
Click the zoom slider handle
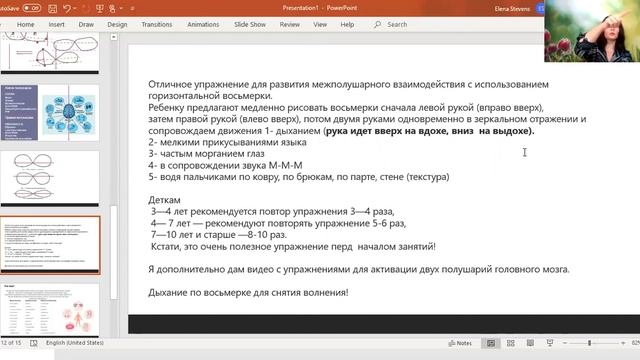click(589, 343)
